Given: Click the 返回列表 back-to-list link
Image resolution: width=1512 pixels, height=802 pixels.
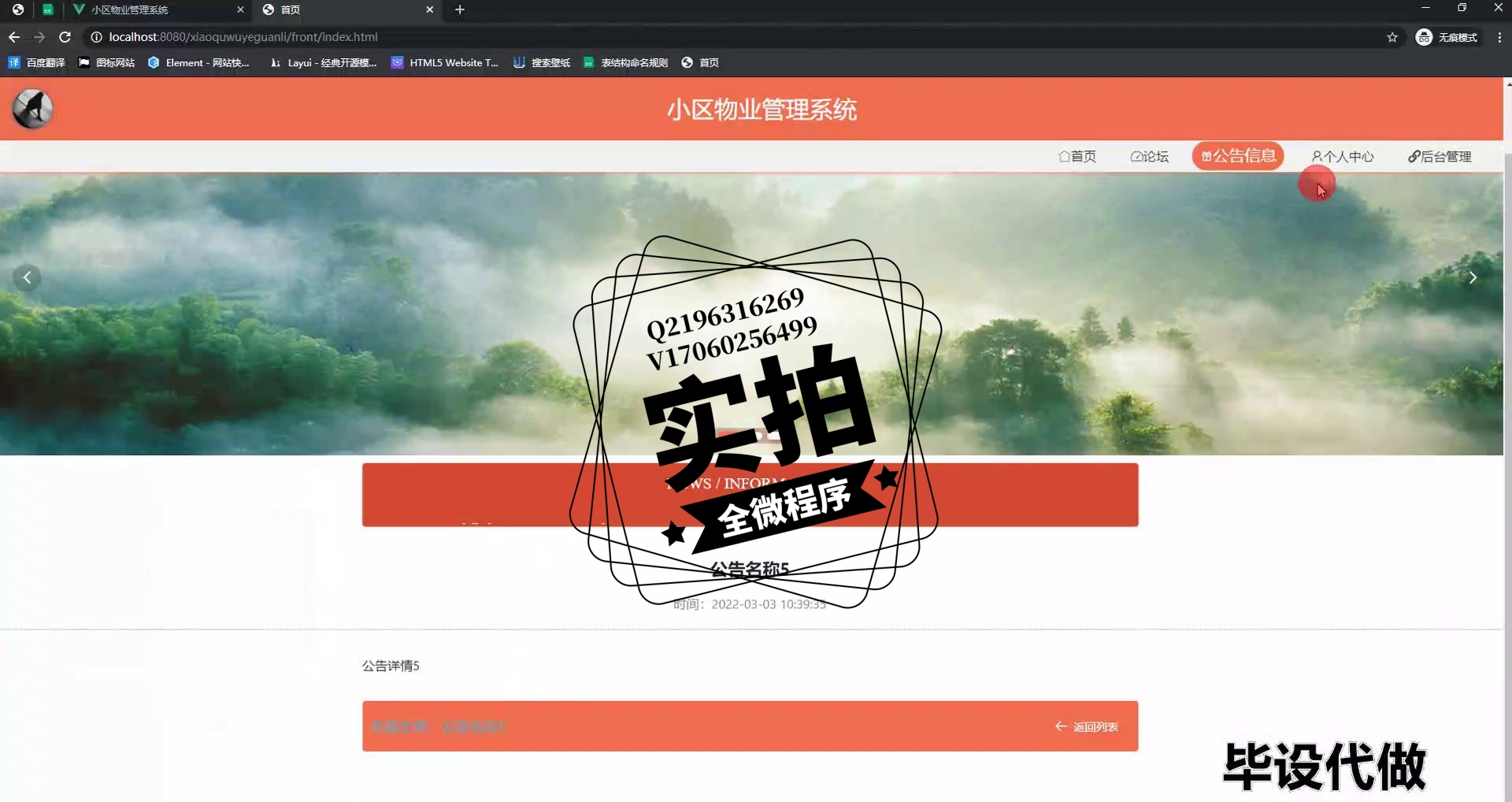Looking at the screenshot, I should 1087,726.
